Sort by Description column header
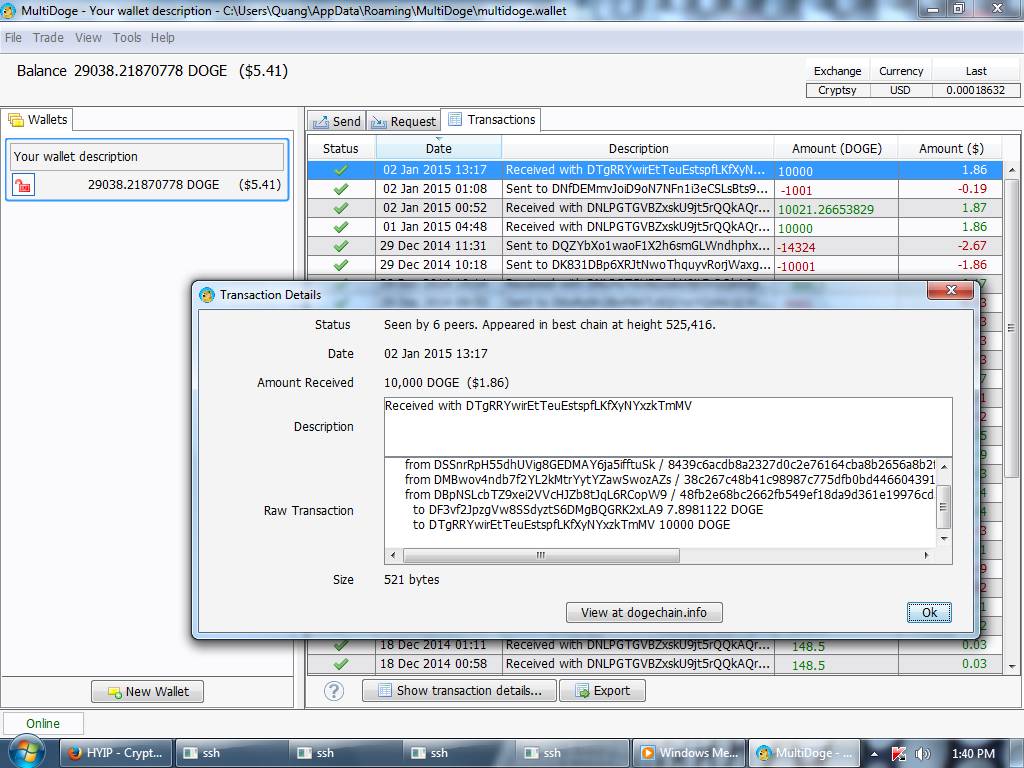Viewport: 1024px width, 768px height. coord(638,148)
